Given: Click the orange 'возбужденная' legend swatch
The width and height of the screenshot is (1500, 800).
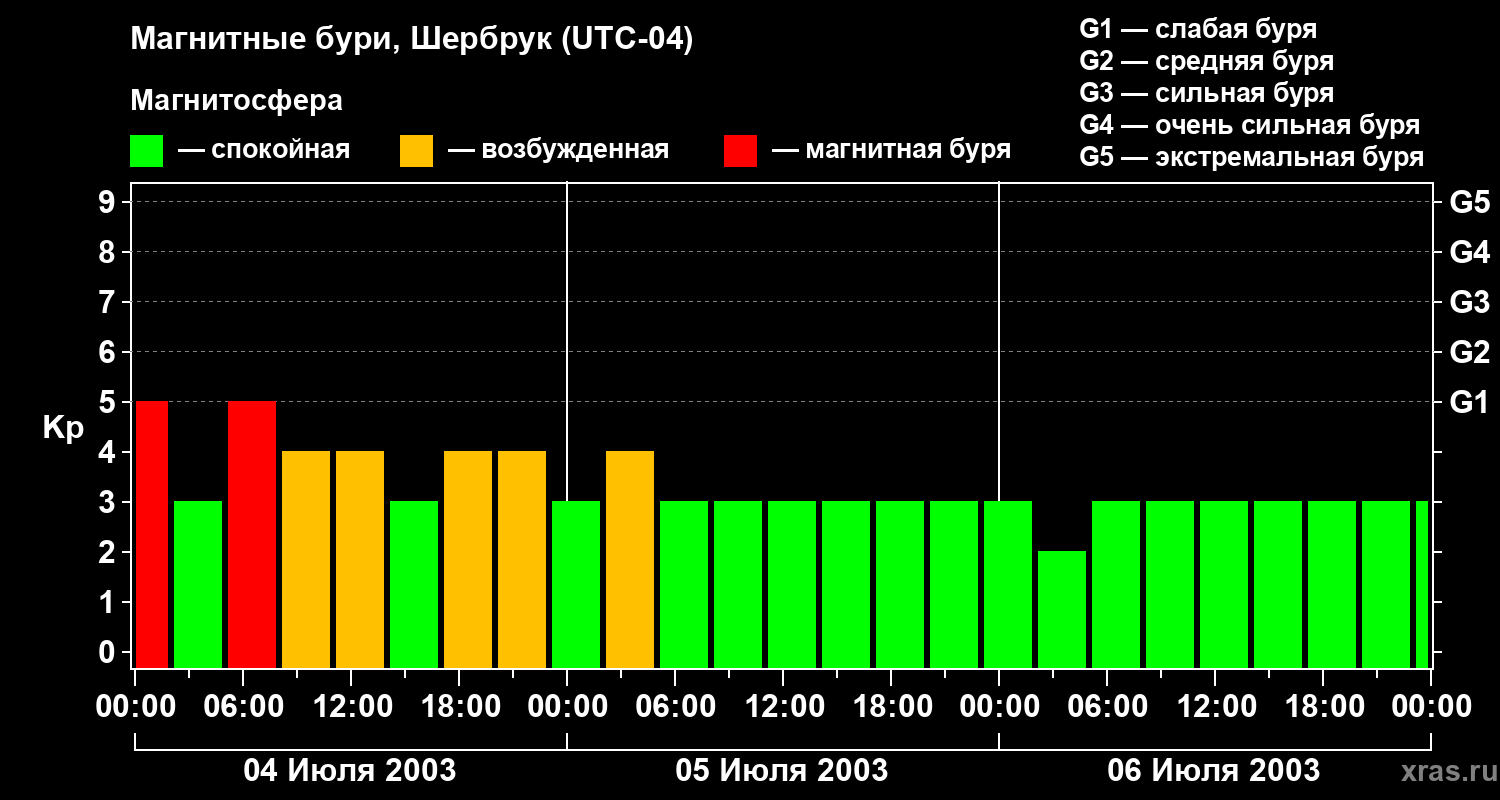Looking at the screenshot, I should coord(416,151).
